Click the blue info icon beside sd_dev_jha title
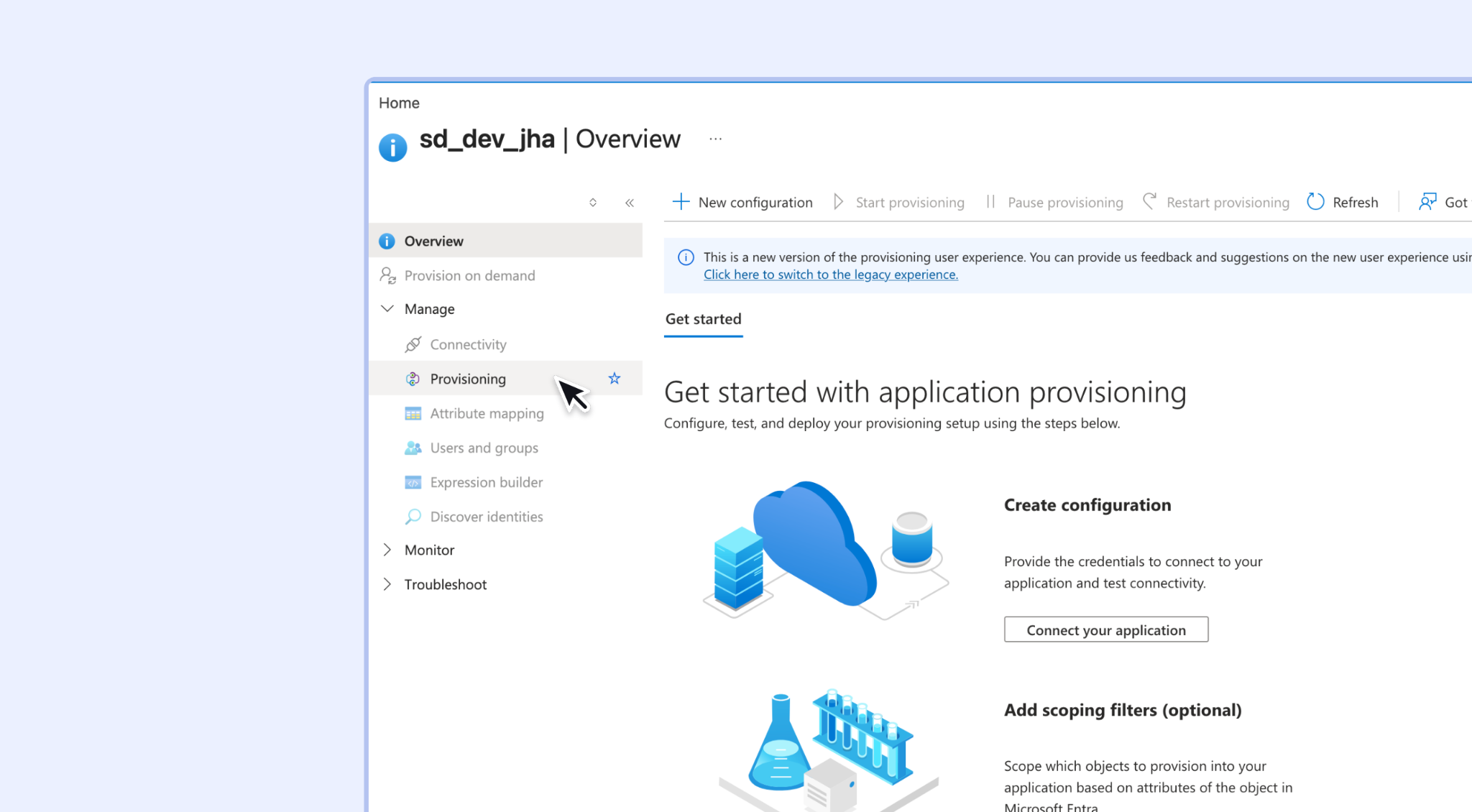The height and width of the screenshot is (812, 1472). click(392, 147)
